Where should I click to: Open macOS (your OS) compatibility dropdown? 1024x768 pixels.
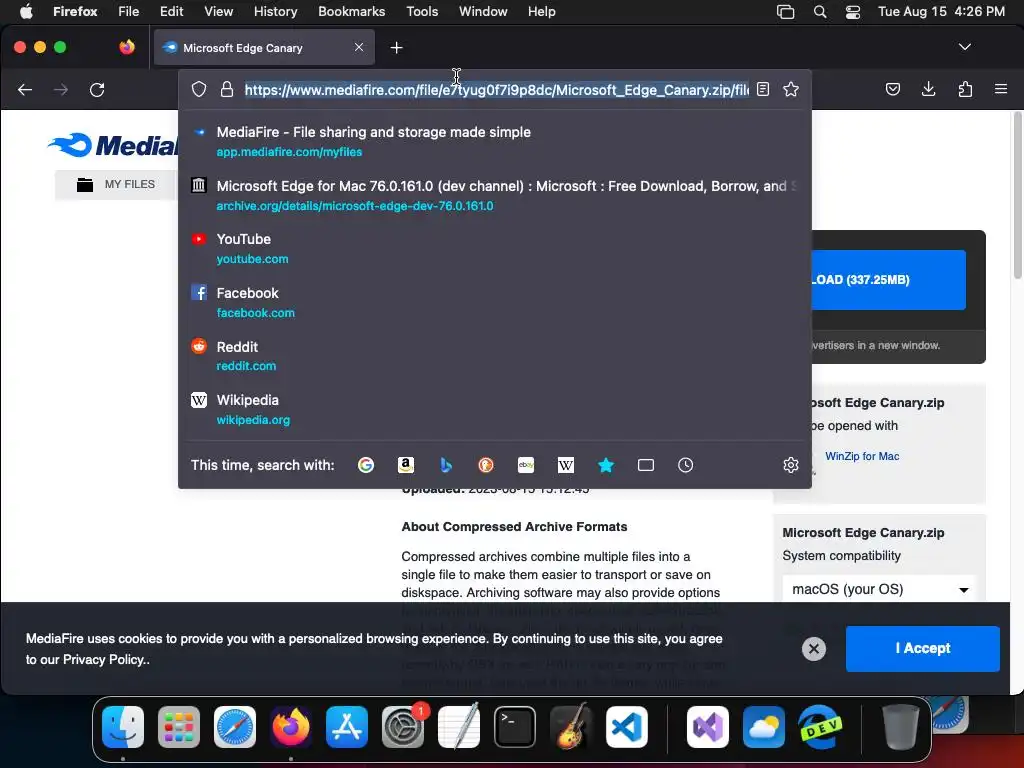click(x=878, y=589)
